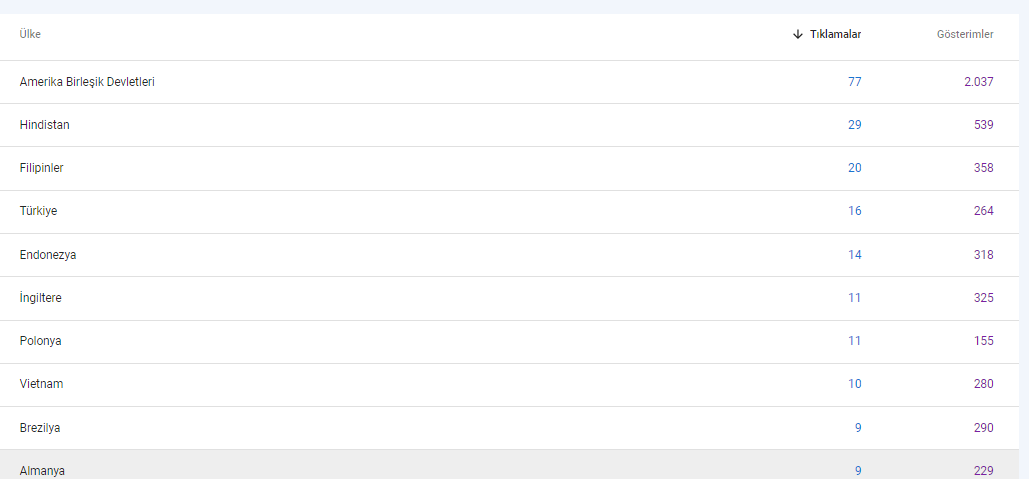Click the Ülke column header
This screenshot has width=1029, height=479.
[x=30, y=34]
